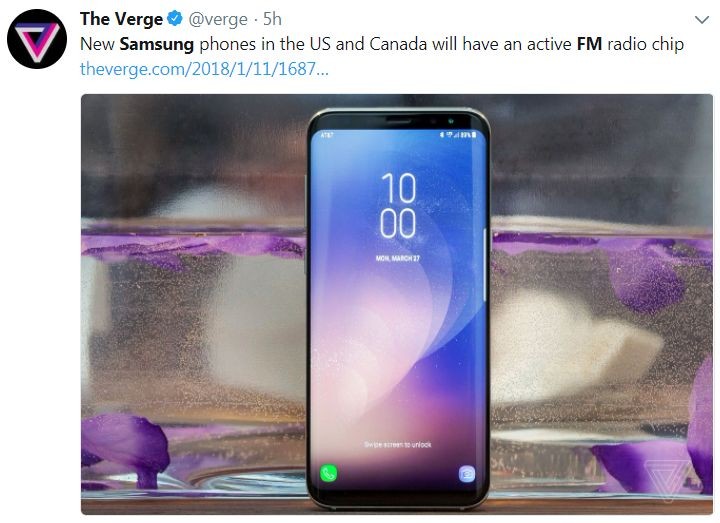The image size is (720, 523).
Task: Expand the tweet options chevron
Action: pos(702,20)
